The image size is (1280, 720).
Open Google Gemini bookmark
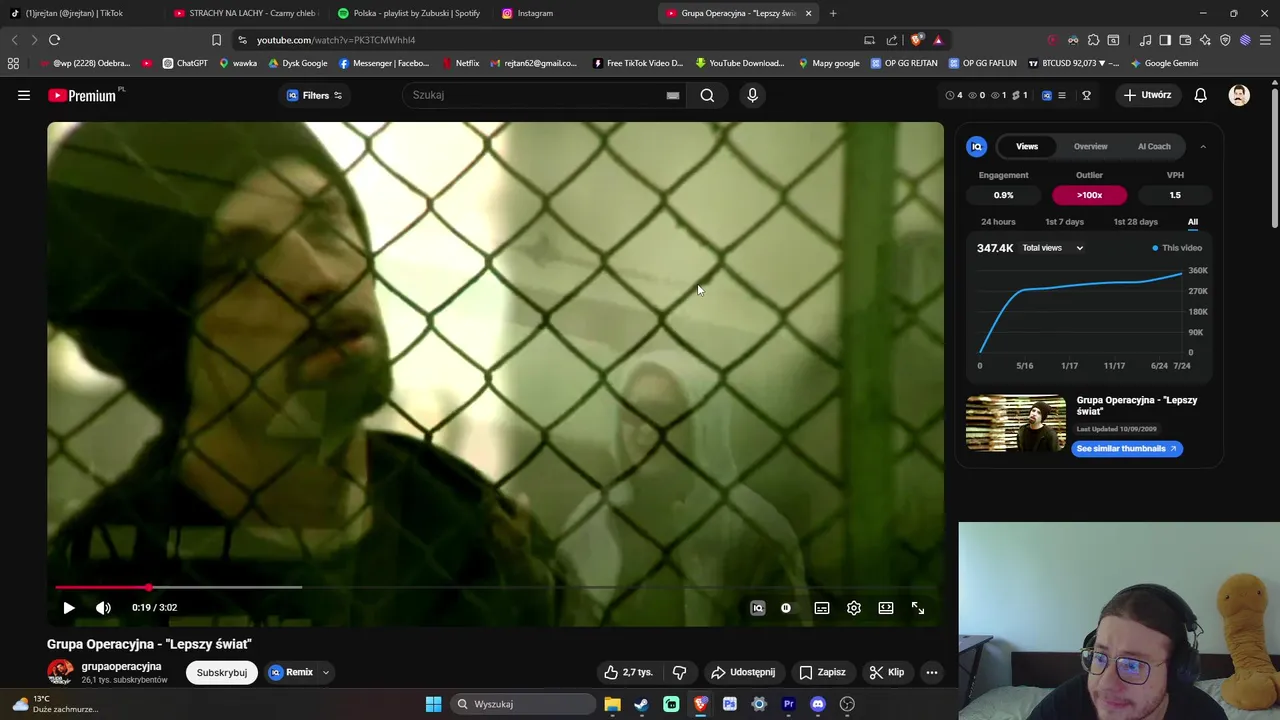(x=1164, y=63)
